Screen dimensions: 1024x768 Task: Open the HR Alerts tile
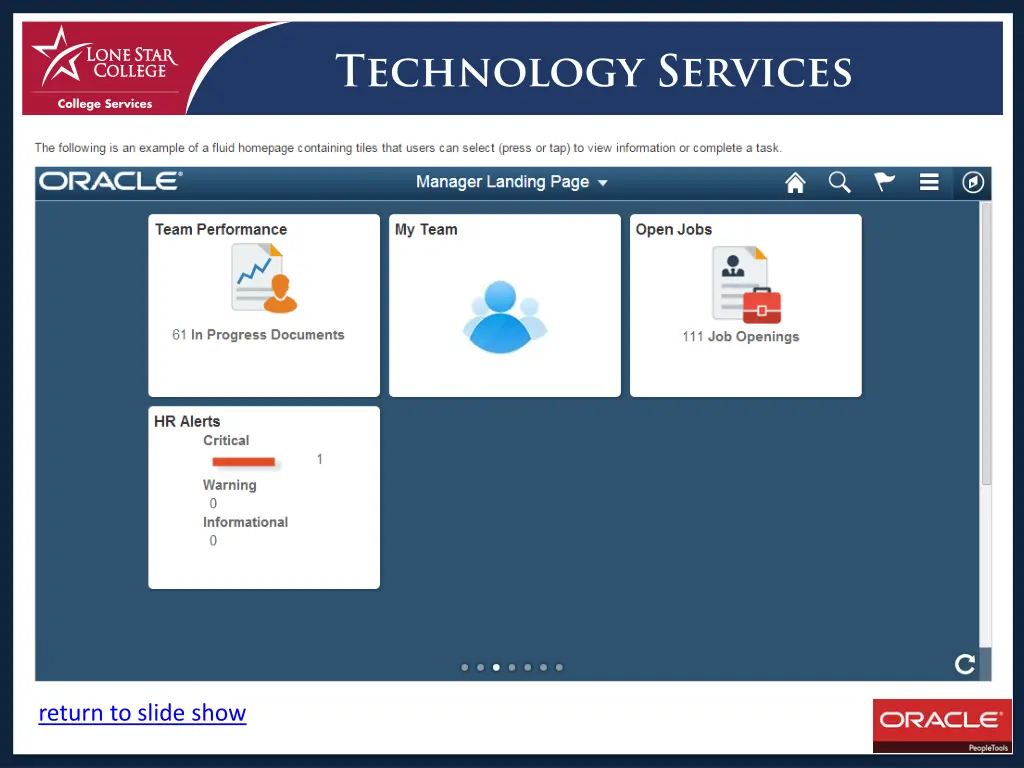(264, 498)
